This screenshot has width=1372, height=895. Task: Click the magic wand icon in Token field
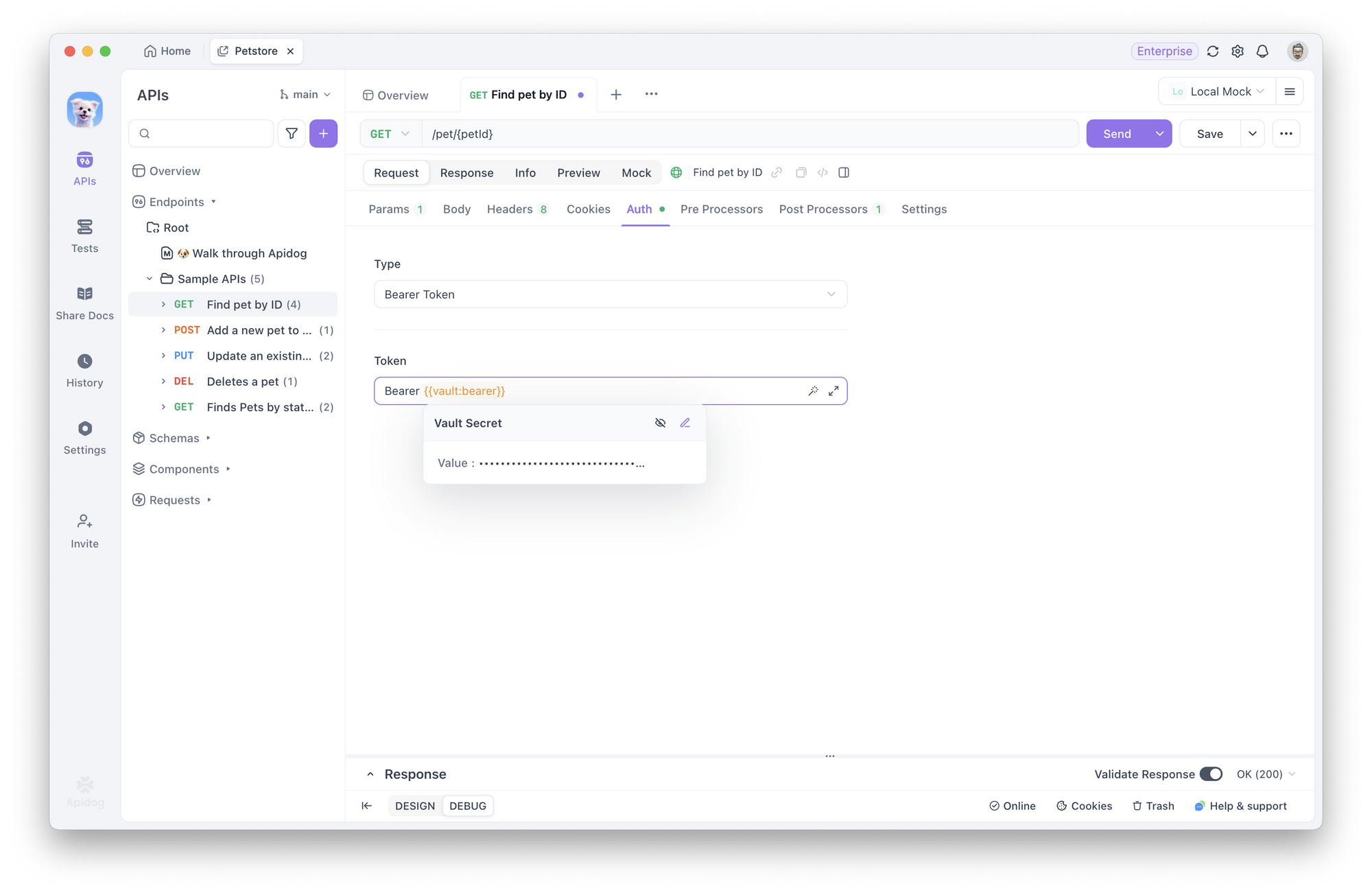pyautogui.click(x=813, y=391)
